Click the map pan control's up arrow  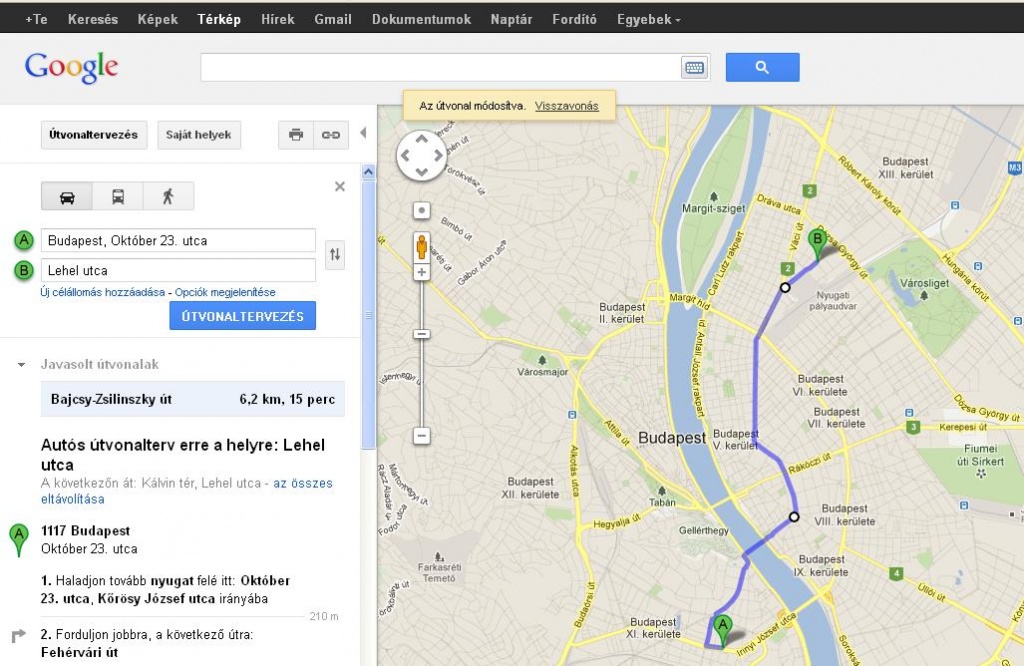click(x=422, y=139)
